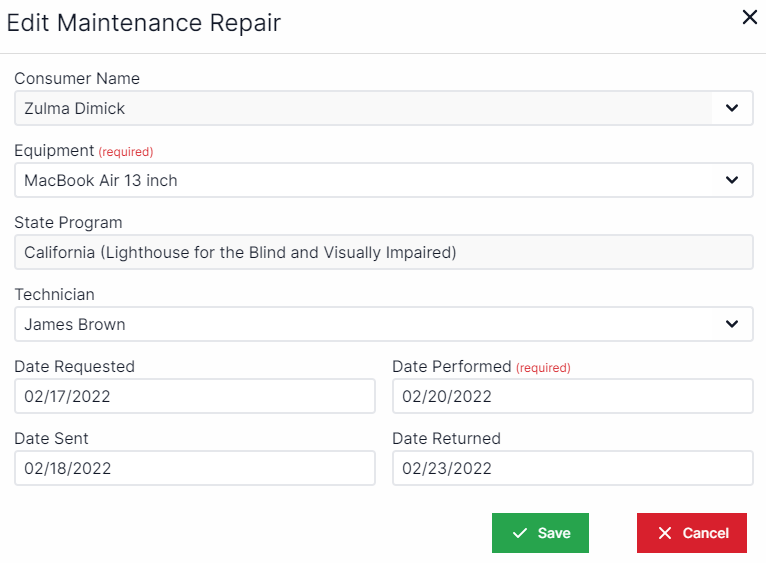
Task: Expand the Technician dropdown arrow
Action: coord(732,324)
